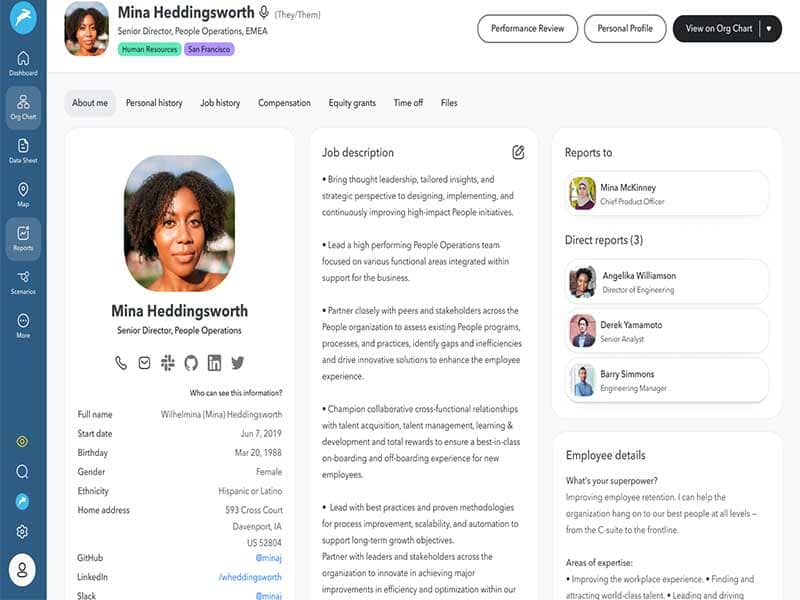
Task: Click the Human Resources tag
Action: [149, 49]
